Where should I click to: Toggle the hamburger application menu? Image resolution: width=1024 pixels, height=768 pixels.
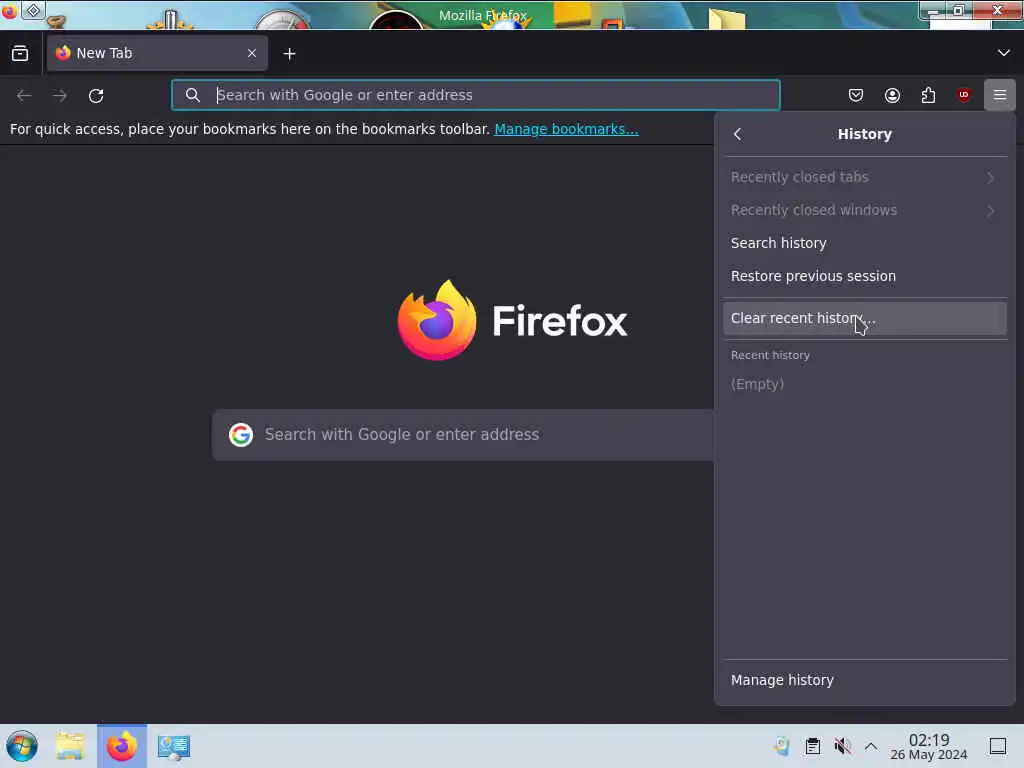pos(999,95)
